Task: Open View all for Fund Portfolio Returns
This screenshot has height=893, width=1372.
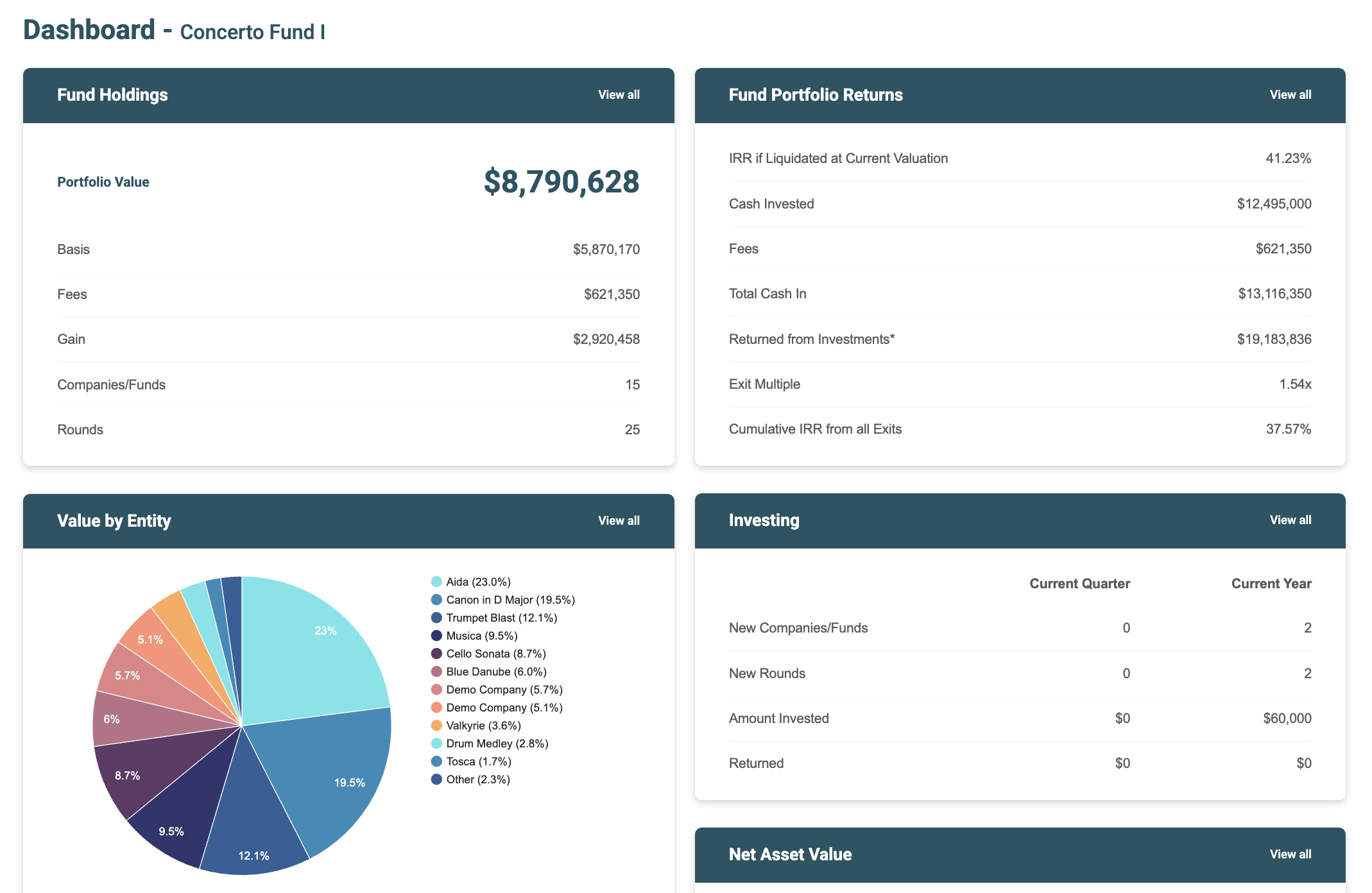Action: pos(1290,95)
